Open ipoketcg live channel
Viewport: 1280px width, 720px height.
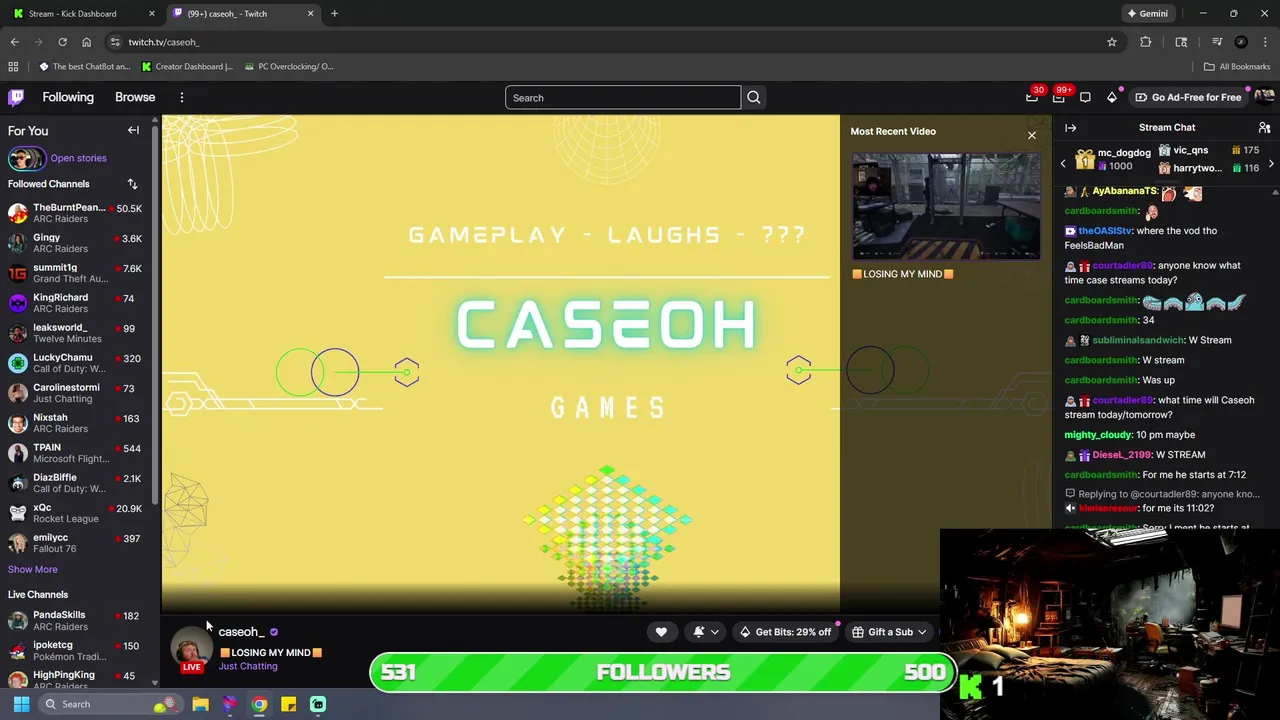[76, 650]
